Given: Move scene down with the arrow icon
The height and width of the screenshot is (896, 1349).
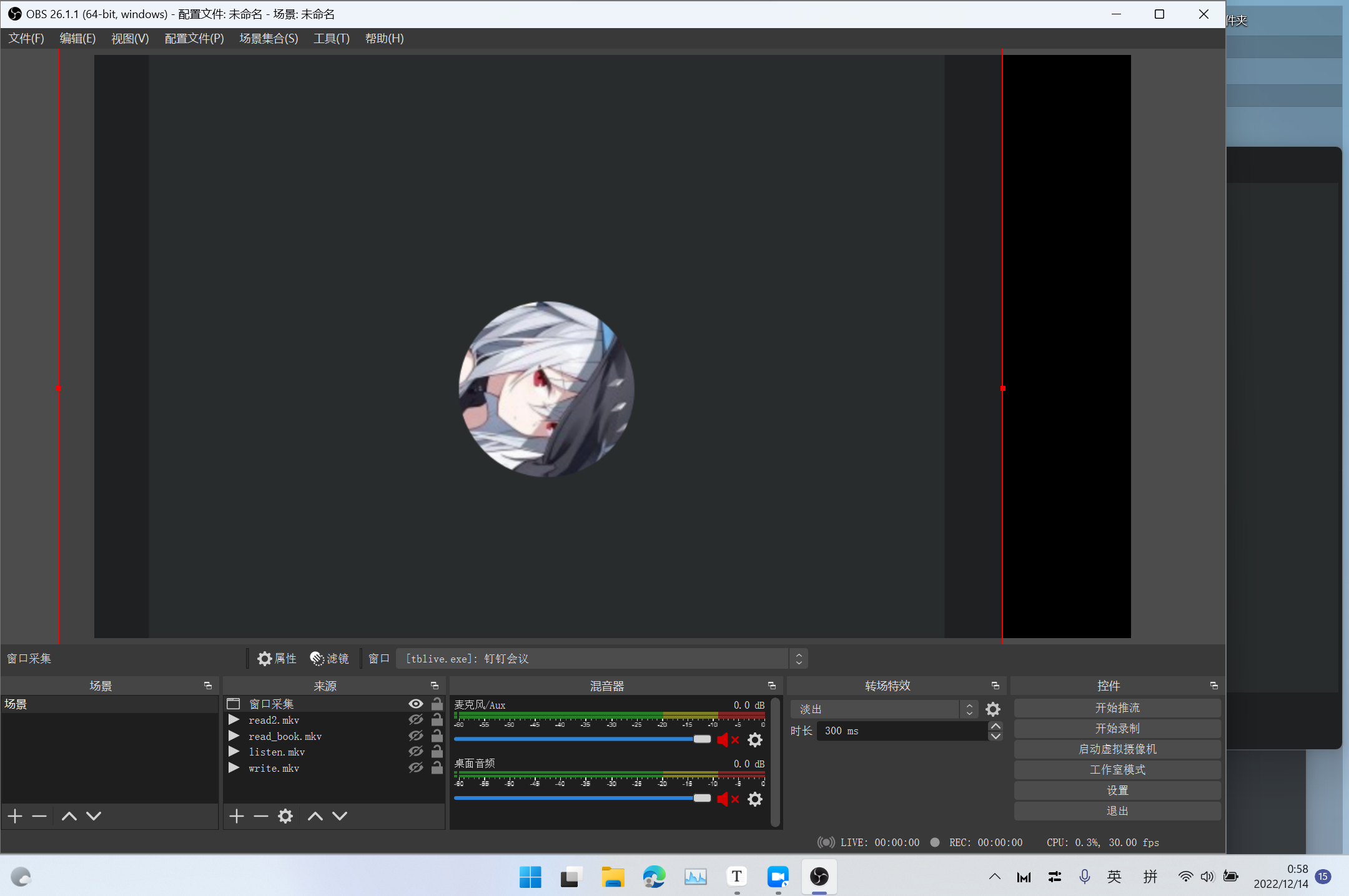Looking at the screenshot, I should [94, 816].
